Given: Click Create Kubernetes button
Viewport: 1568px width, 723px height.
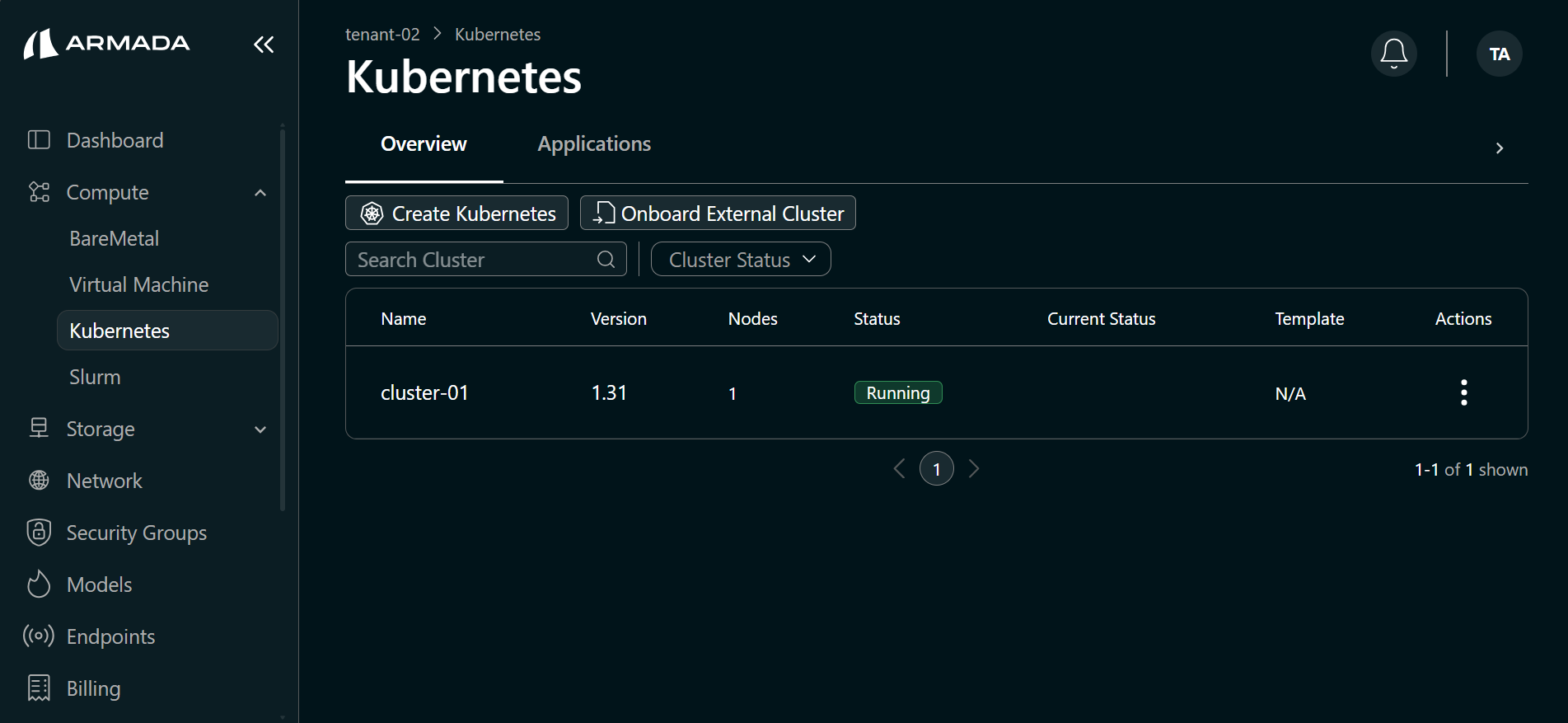Looking at the screenshot, I should [456, 213].
